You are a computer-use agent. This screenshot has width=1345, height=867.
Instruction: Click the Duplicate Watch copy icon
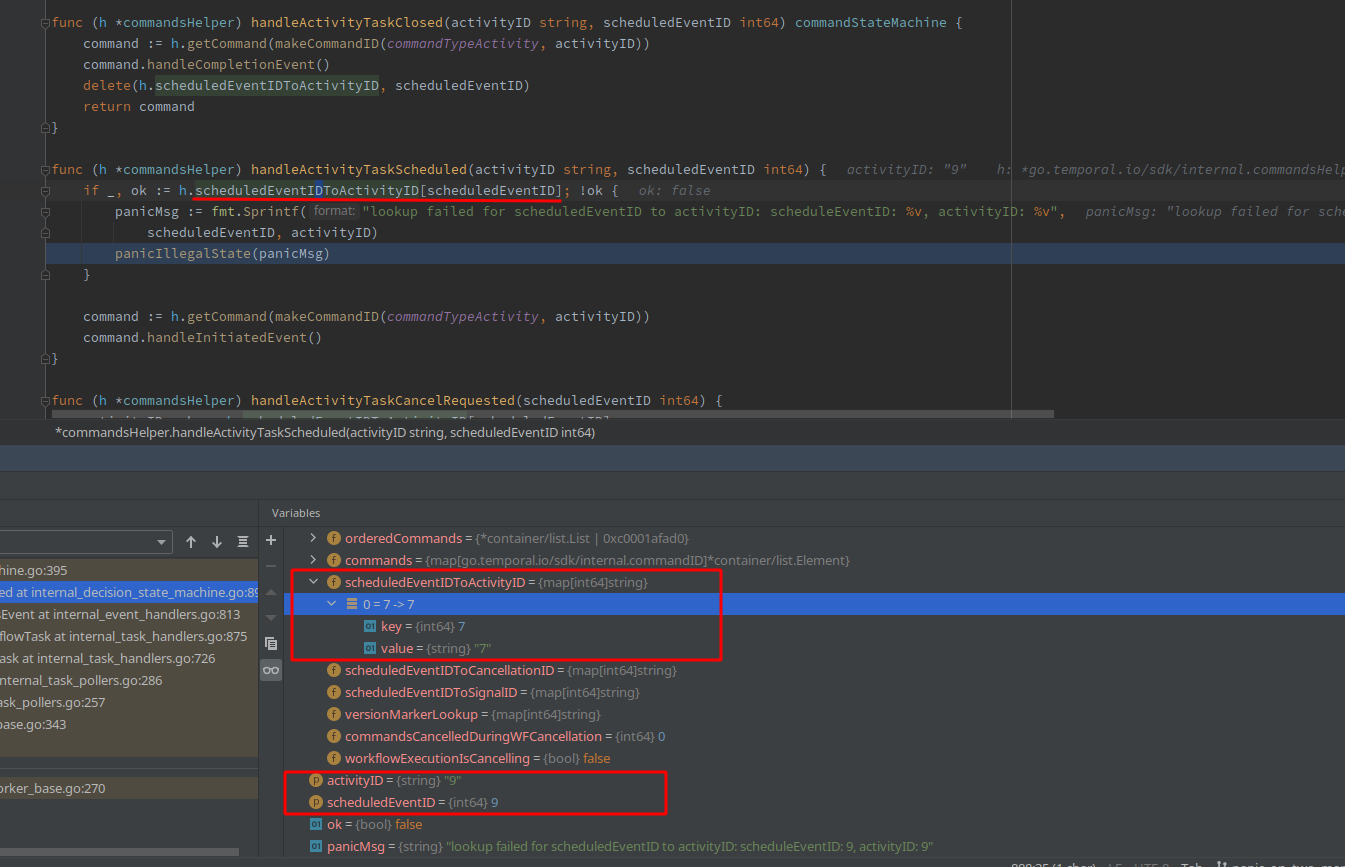click(271, 643)
